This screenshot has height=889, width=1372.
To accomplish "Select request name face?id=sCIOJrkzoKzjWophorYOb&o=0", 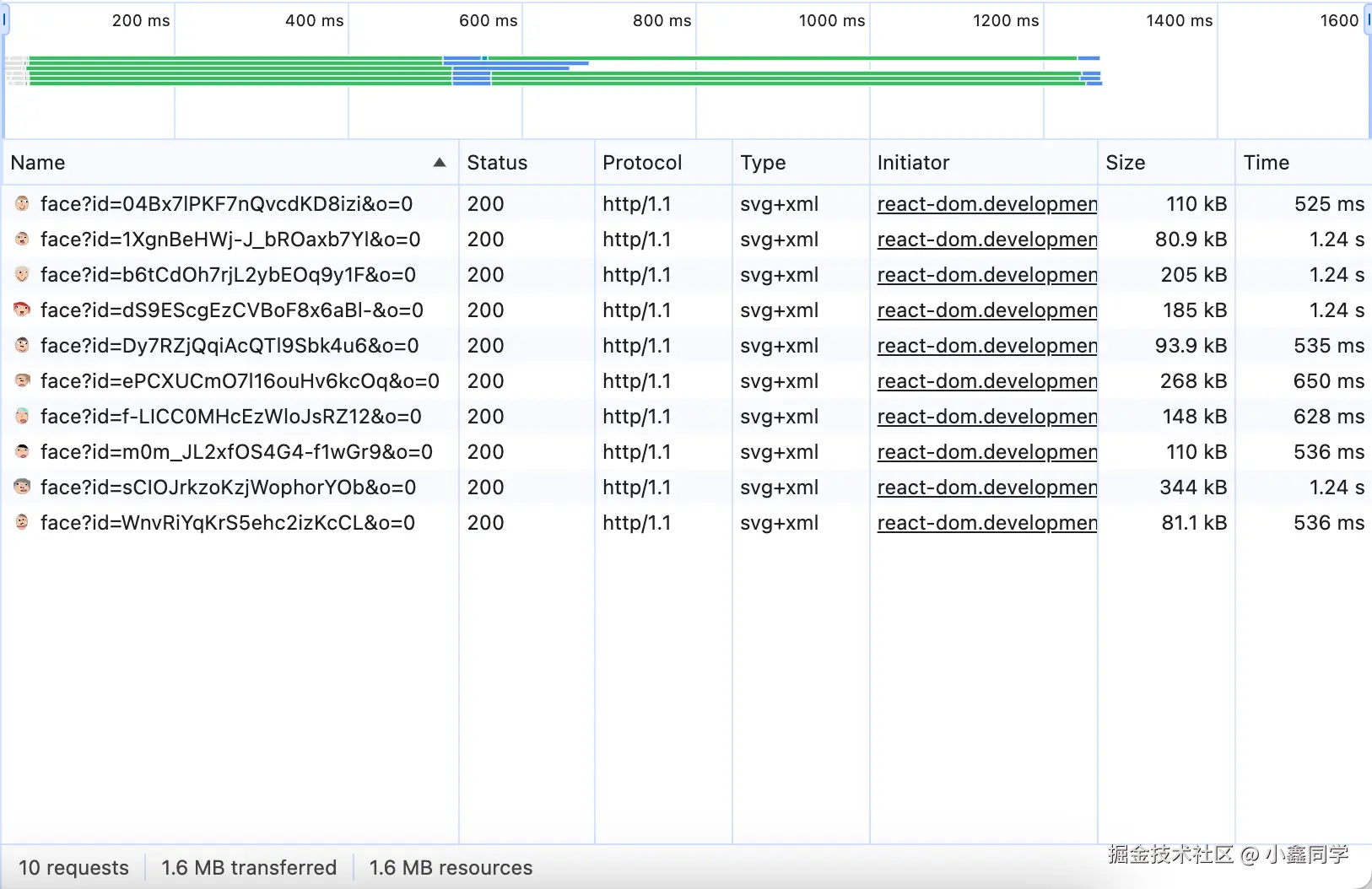I will (x=228, y=488).
